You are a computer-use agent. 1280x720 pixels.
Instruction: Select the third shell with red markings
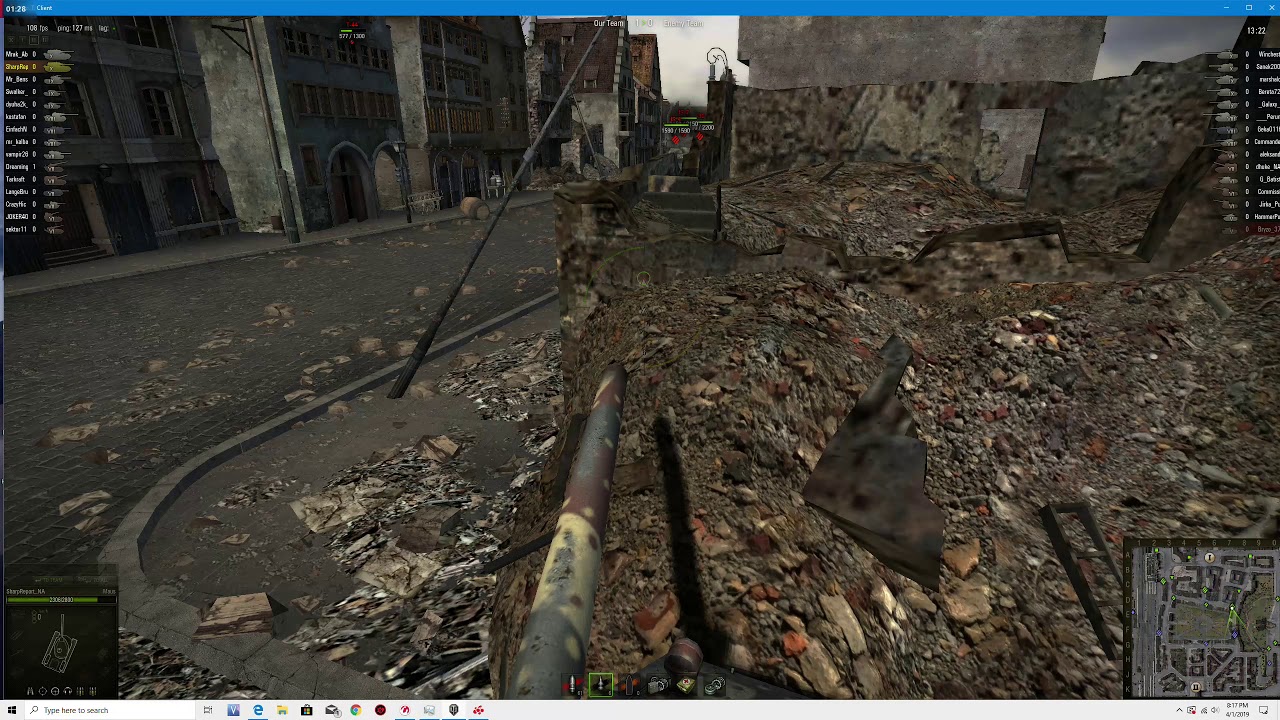[629, 685]
